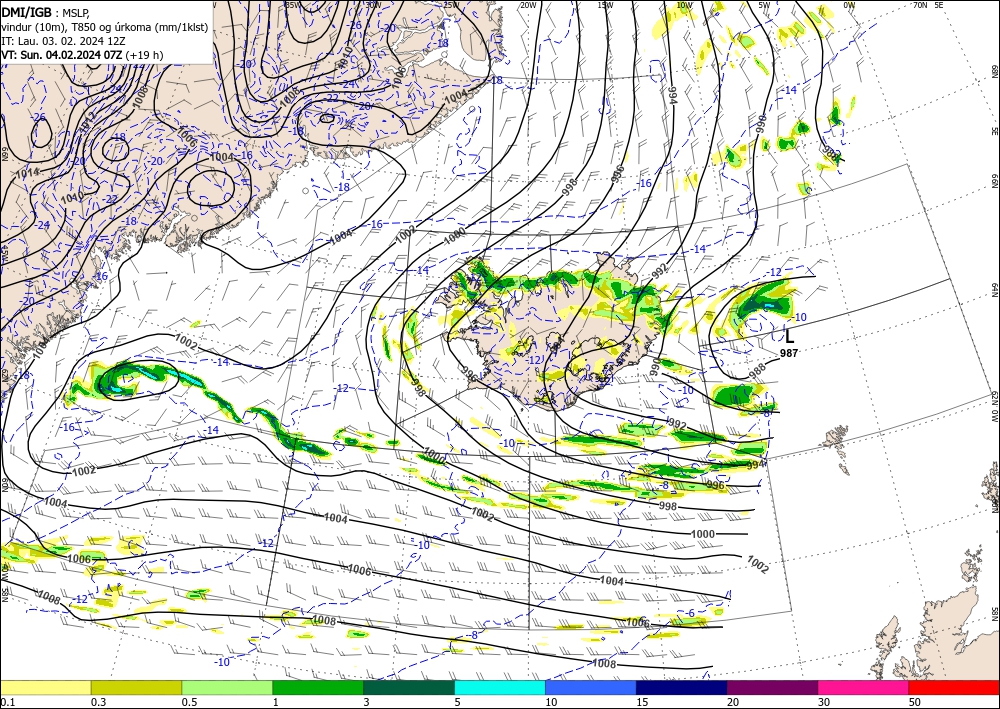Choose the blue 10–15 legend segment
This screenshot has height=709, width=1000.
point(591,687)
